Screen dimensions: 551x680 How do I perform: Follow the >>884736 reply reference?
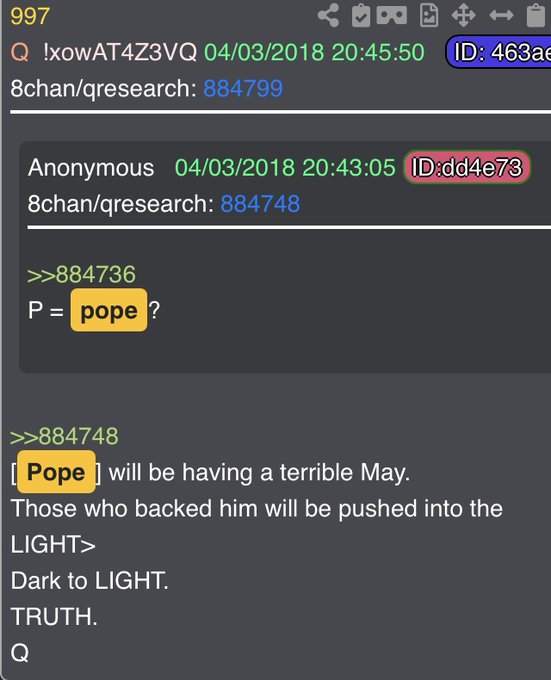coord(82,275)
